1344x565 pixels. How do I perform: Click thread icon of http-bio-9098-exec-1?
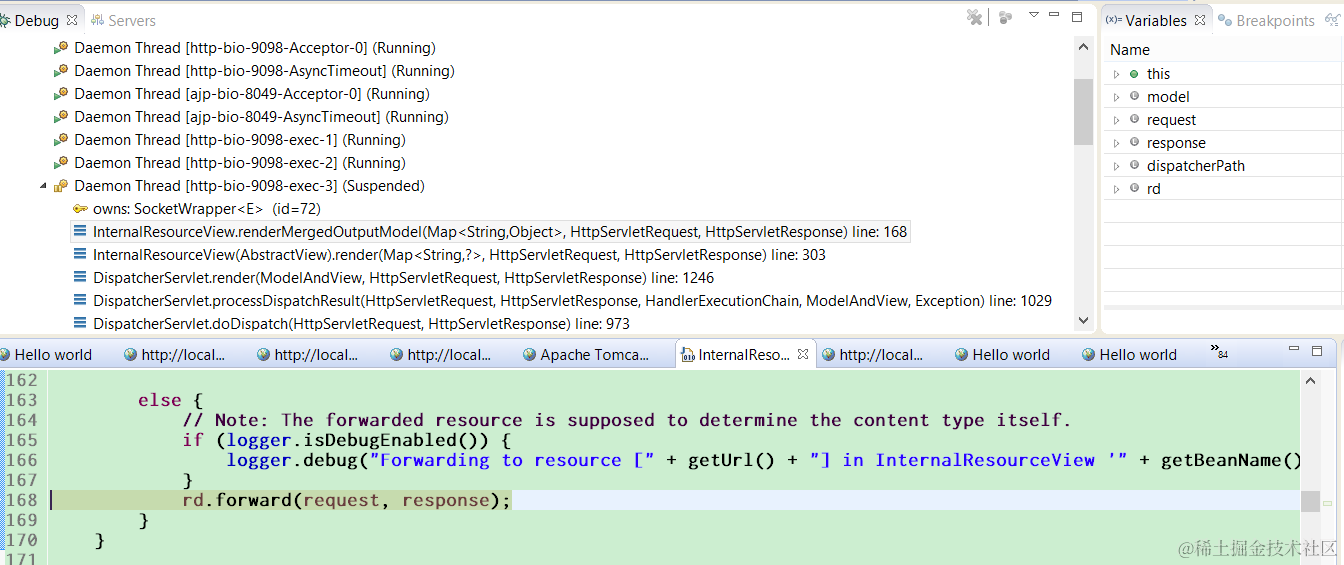[x=61, y=140]
